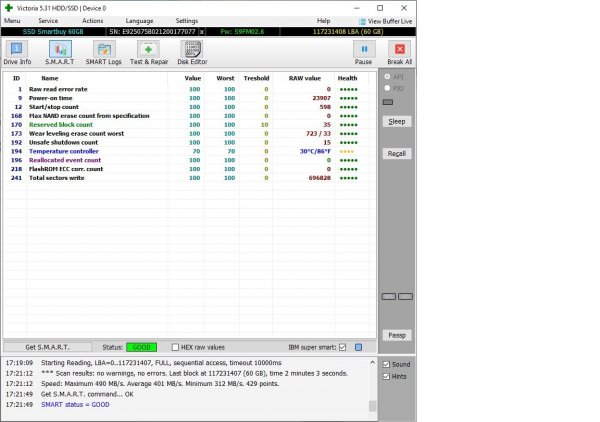Select the Temperature controller row
The image size is (600, 422).
[64, 151]
